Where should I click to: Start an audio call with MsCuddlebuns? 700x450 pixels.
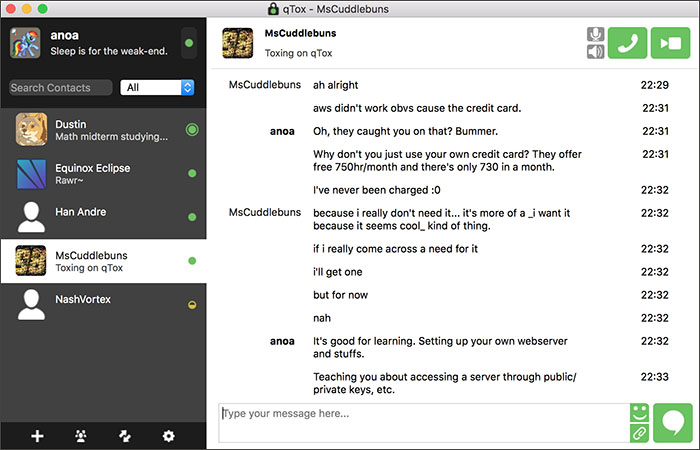point(628,43)
